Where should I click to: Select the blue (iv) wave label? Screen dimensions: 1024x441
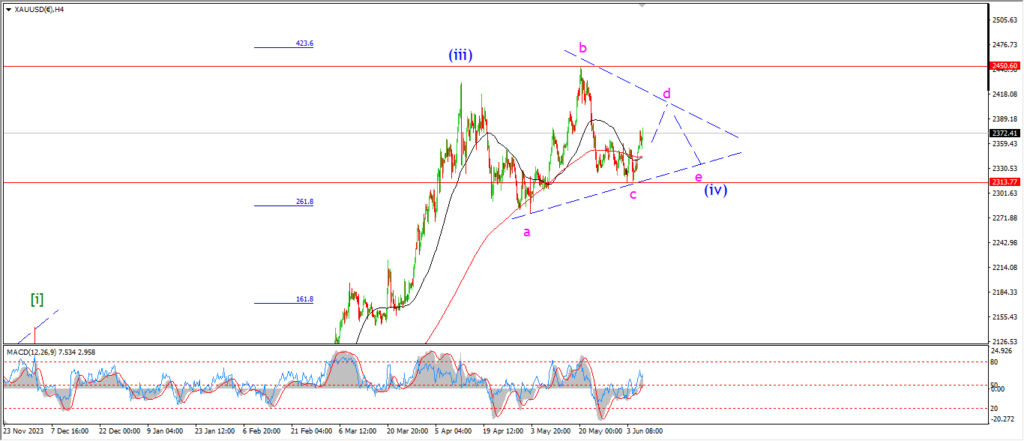(714, 188)
